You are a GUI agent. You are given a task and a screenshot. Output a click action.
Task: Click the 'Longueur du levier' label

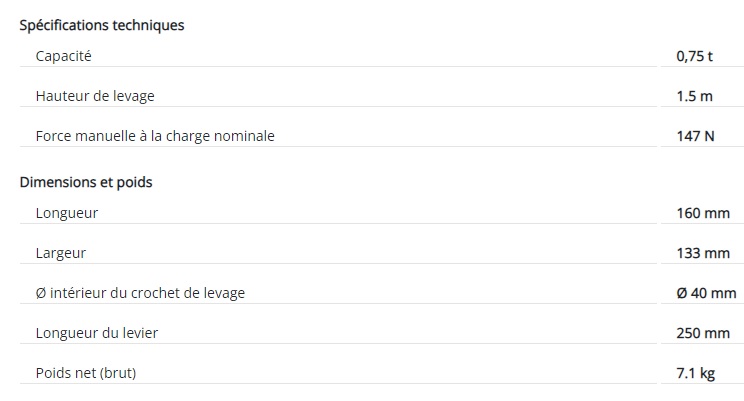tap(97, 333)
